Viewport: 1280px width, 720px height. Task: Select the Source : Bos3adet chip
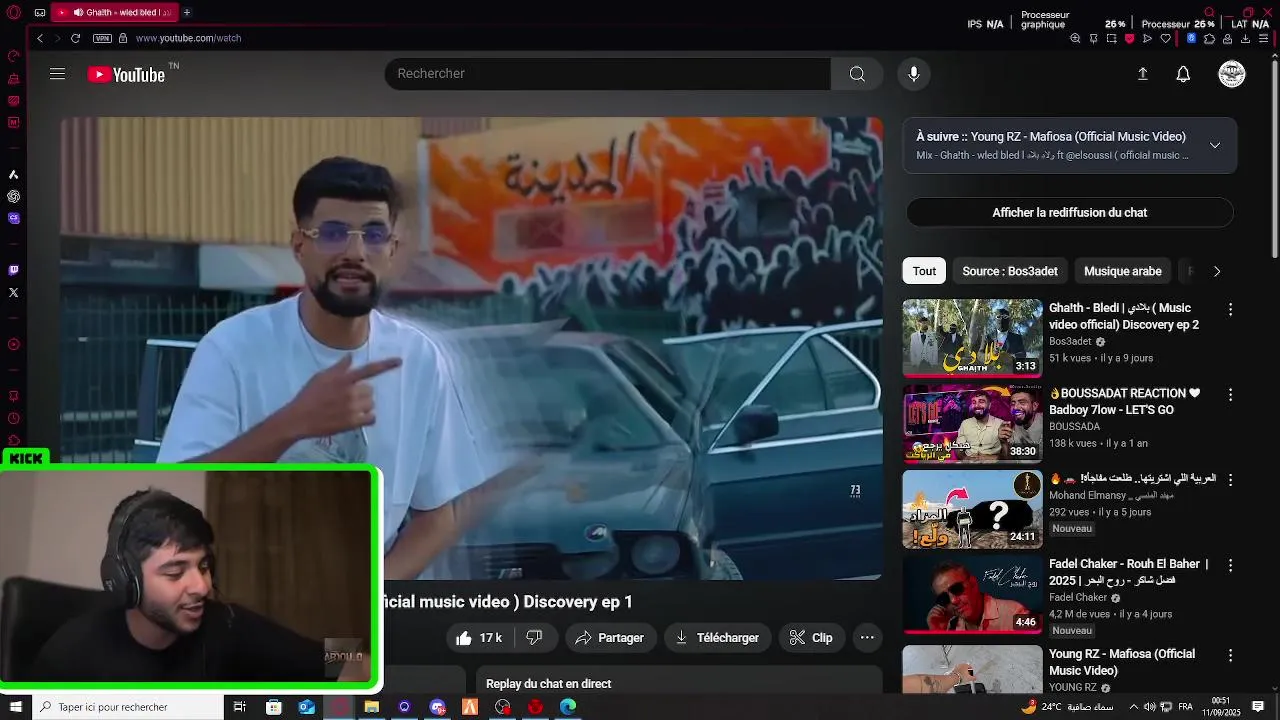pyautogui.click(x=1010, y=271)
